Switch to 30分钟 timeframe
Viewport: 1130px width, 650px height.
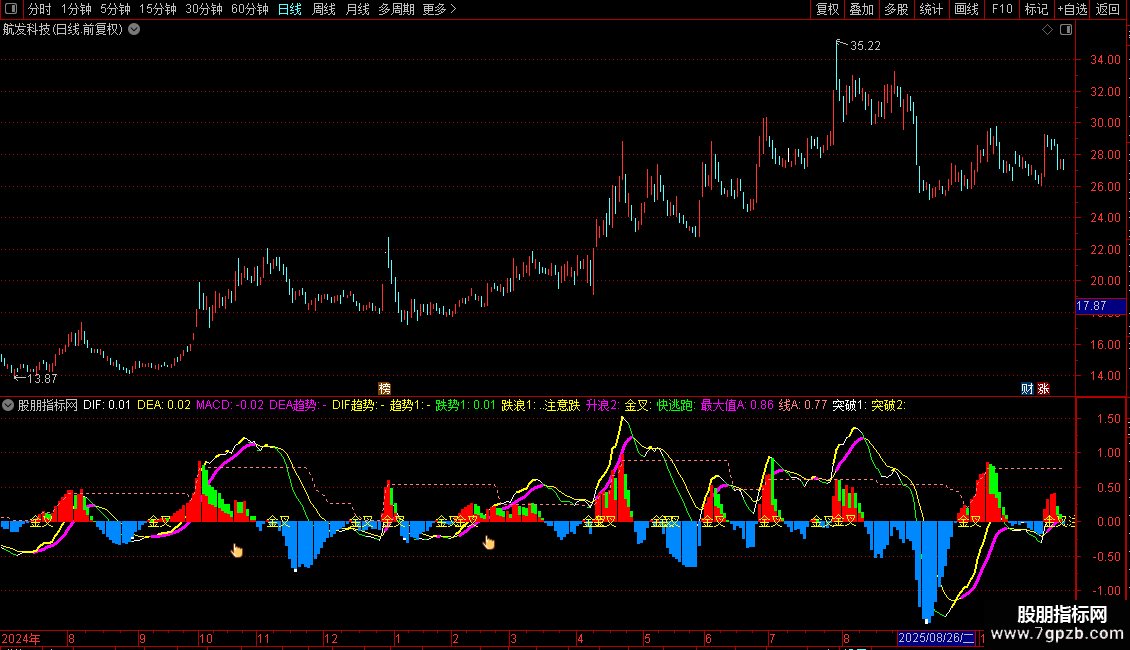(204, 9)
